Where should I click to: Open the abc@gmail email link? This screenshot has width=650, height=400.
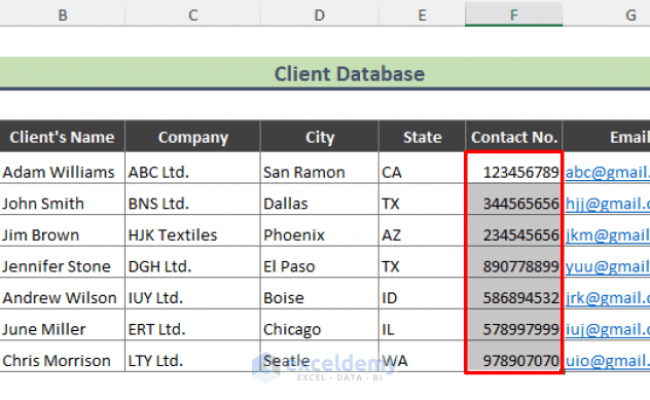(607, 172)
